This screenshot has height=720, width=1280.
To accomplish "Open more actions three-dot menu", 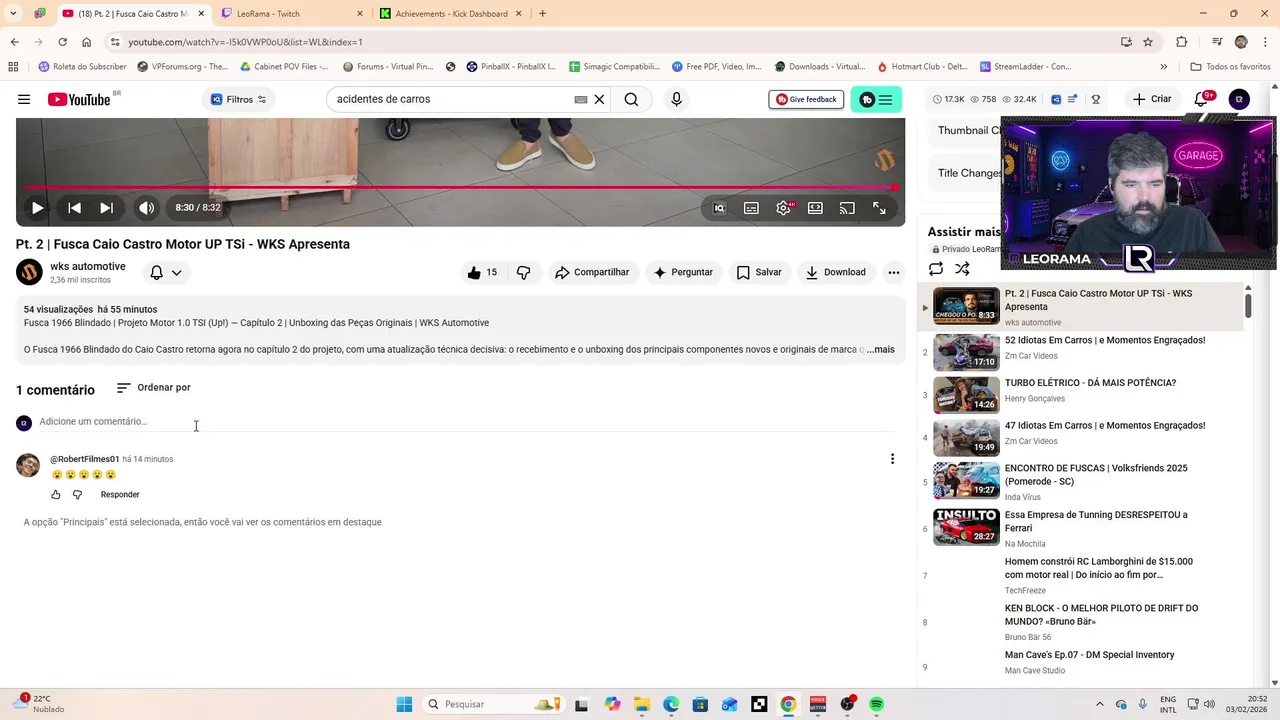I will click(x=894, y=272).
